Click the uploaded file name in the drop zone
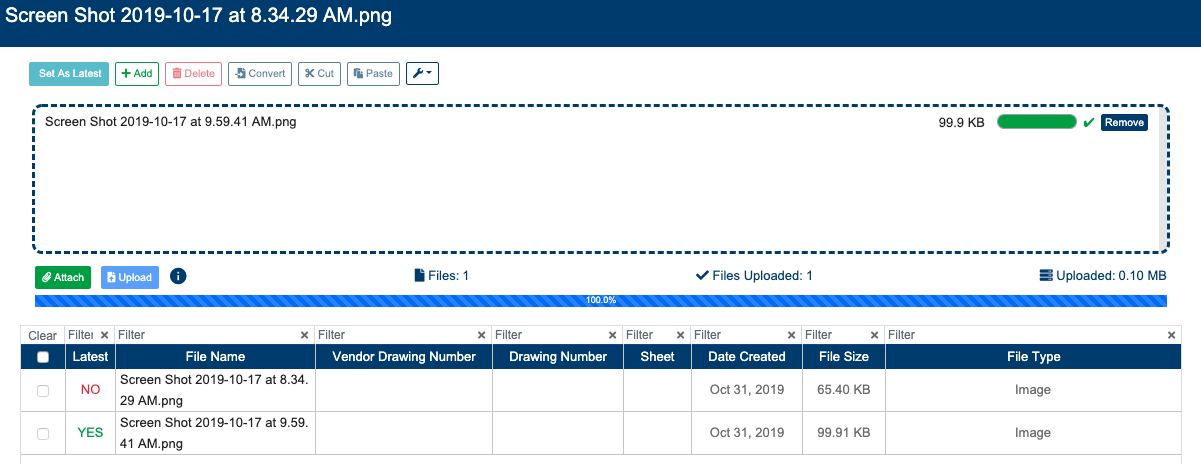The width and height of the screenshot is (1201, 464). (171, 122)
